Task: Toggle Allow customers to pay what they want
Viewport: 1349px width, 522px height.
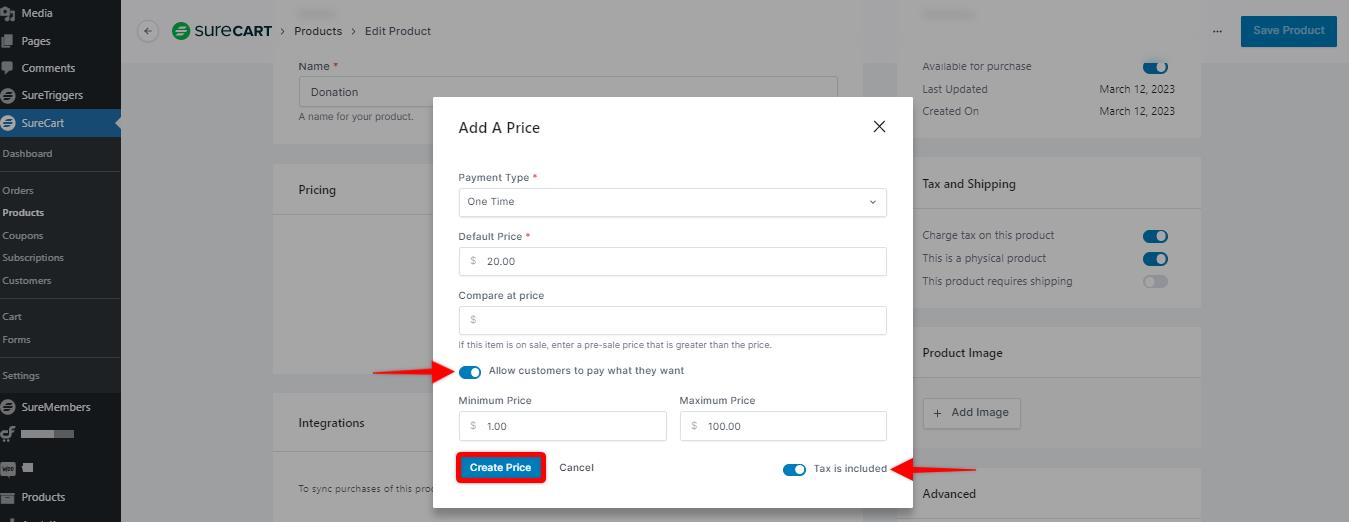Action: 470,371
